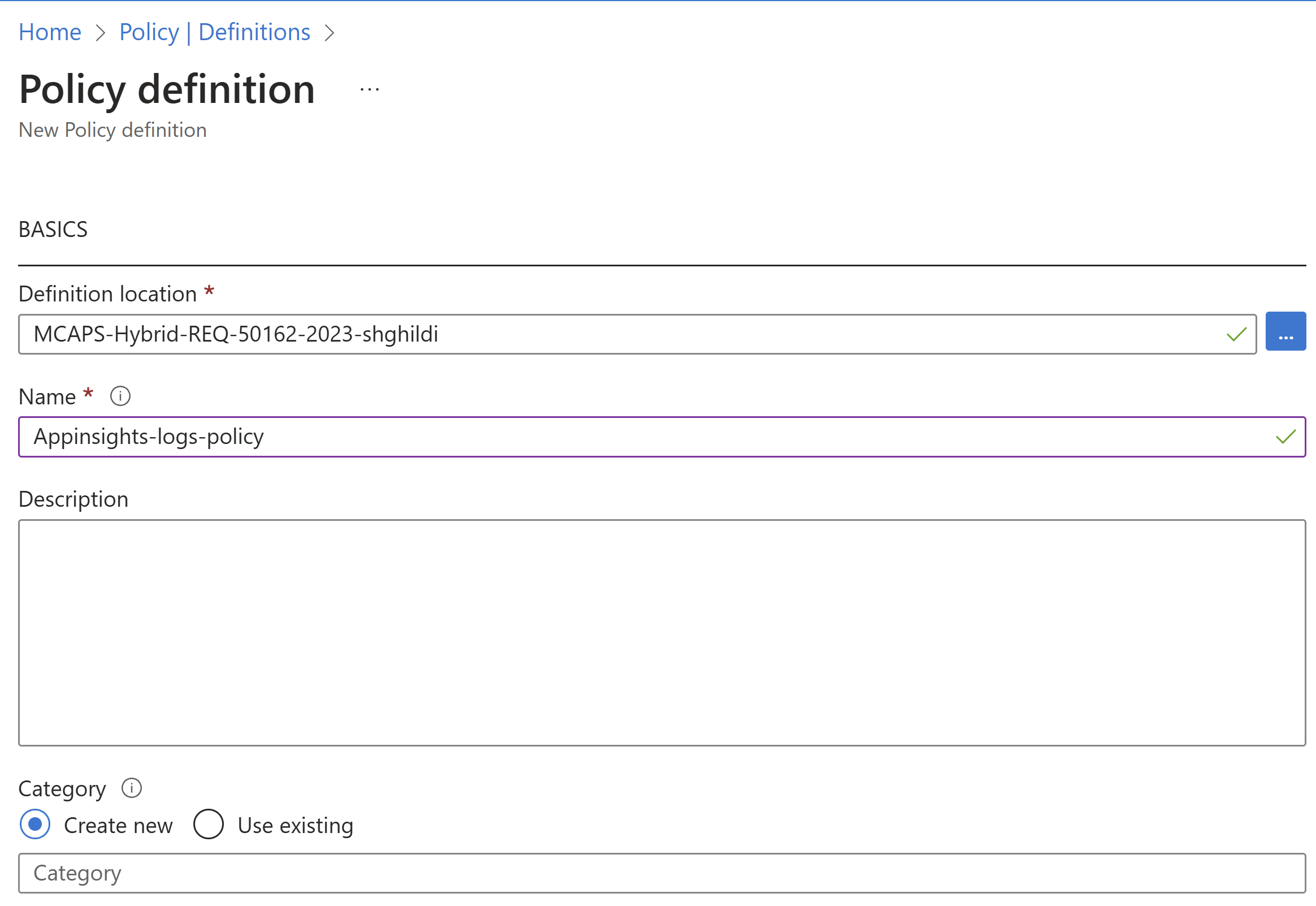
Task: Click the info icon beside Category label
Action: pos(132,788)
